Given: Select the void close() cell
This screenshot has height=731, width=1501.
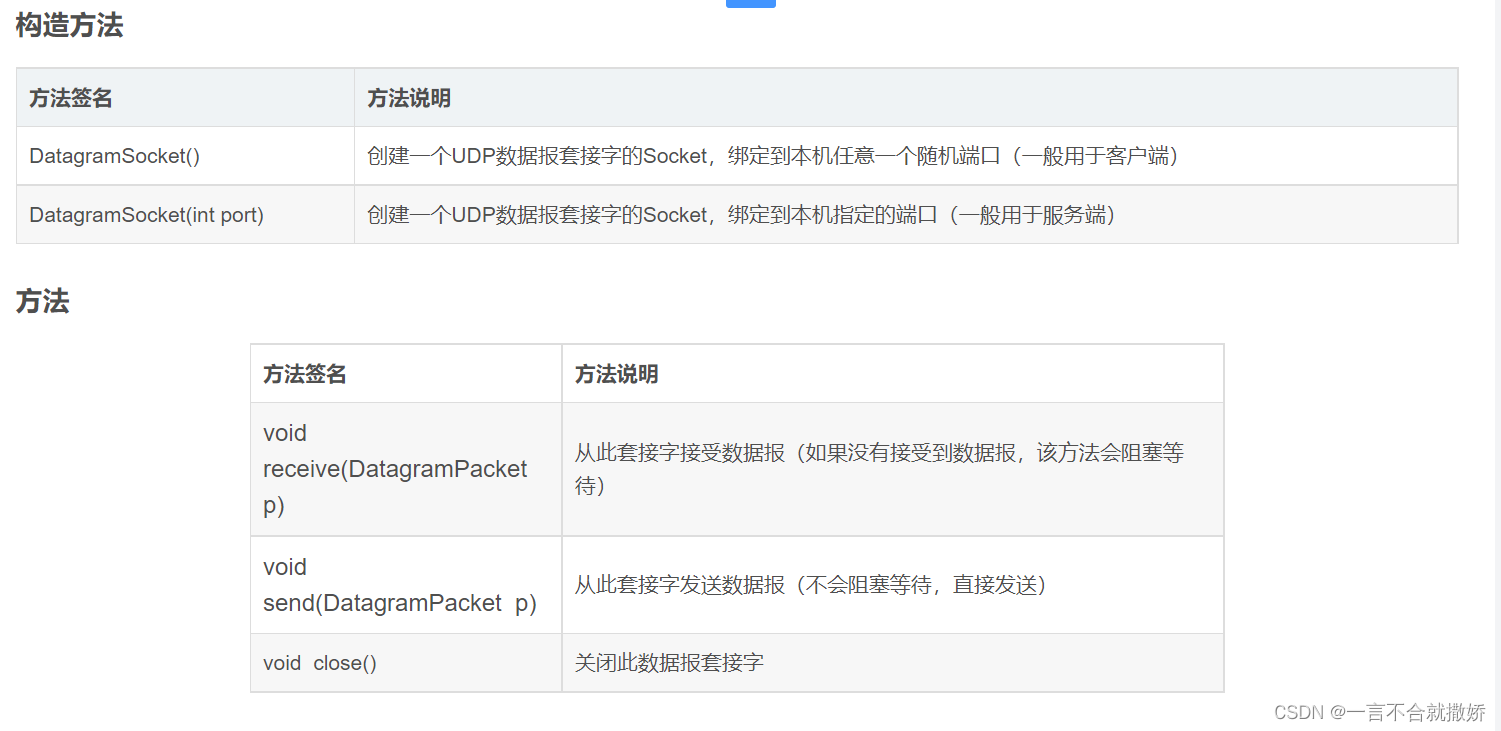Looking at the screenshot, I should 406,663.
